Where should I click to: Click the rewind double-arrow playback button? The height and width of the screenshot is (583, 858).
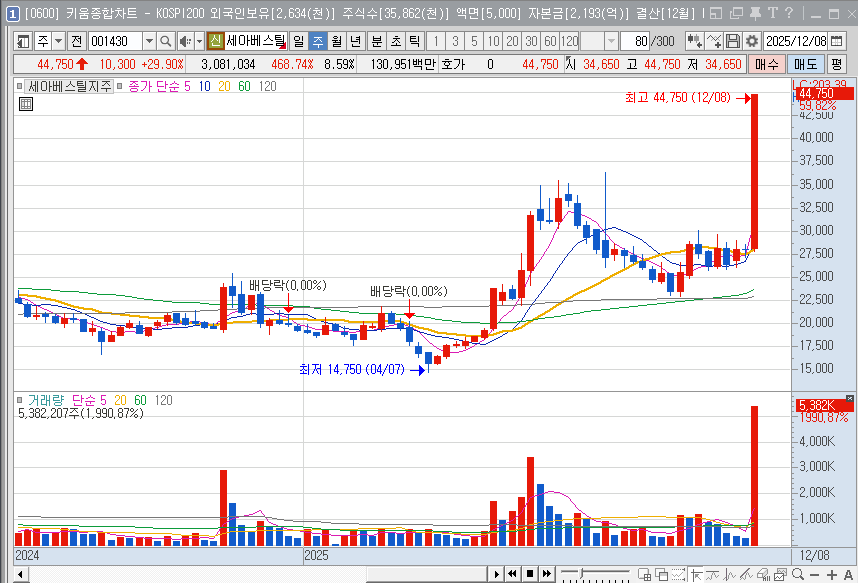tap(513, 574)
